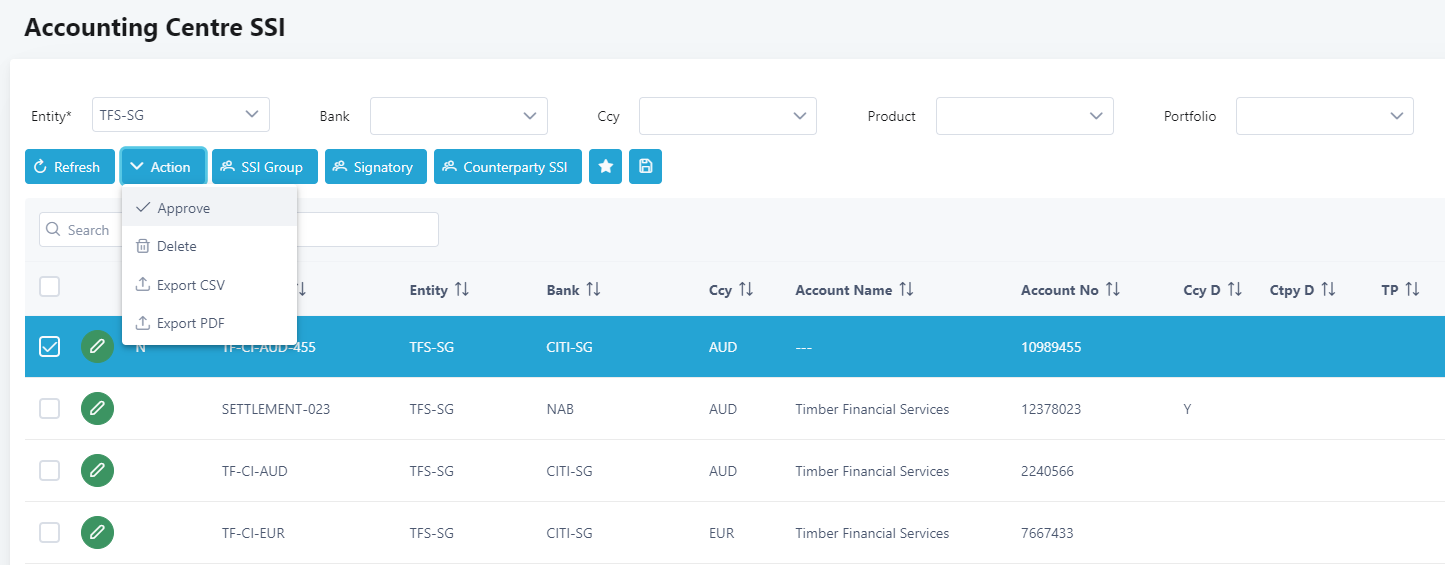The height and width of the screenshot is (565, 1445).
Task: Uncheck the selected TF-CI-AUD-455 row checkbox
Action: click(49, 347)
